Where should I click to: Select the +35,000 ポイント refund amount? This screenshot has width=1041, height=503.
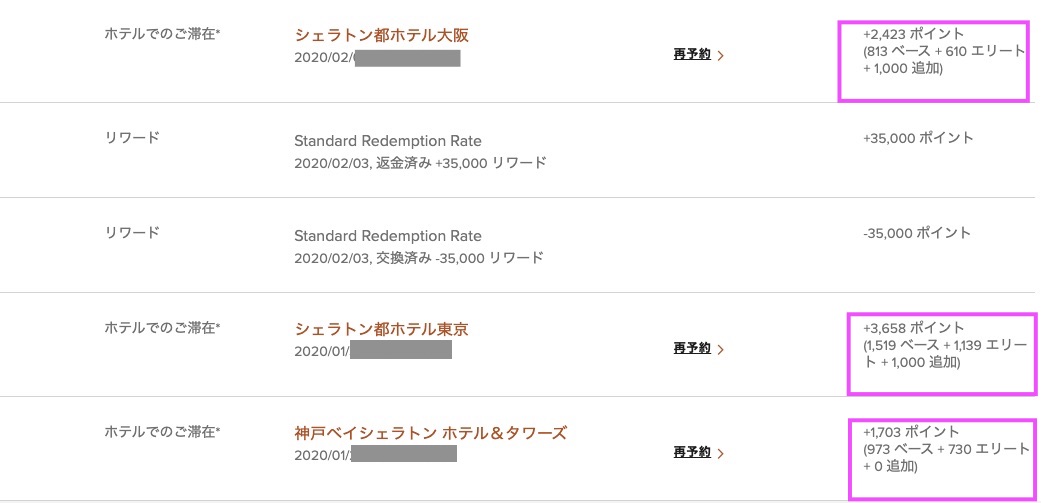(x=917, y=138)
